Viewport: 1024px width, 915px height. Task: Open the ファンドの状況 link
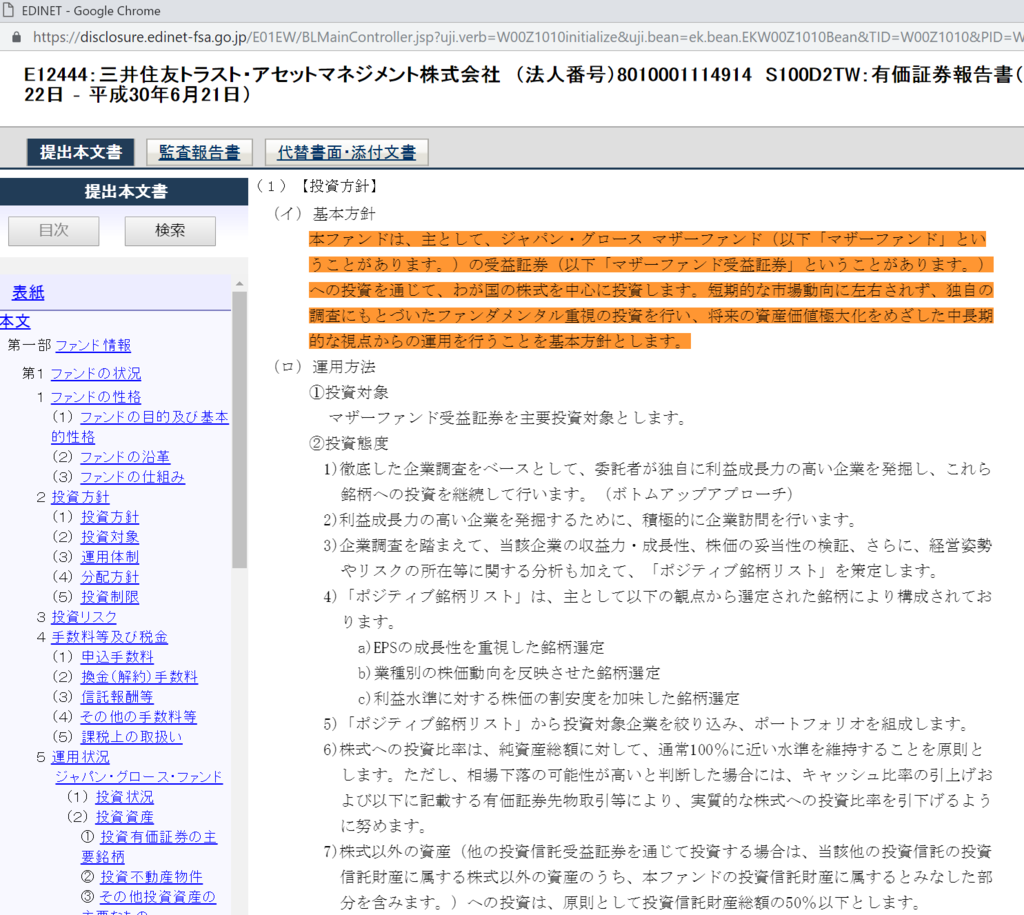[x=96, y=373]
